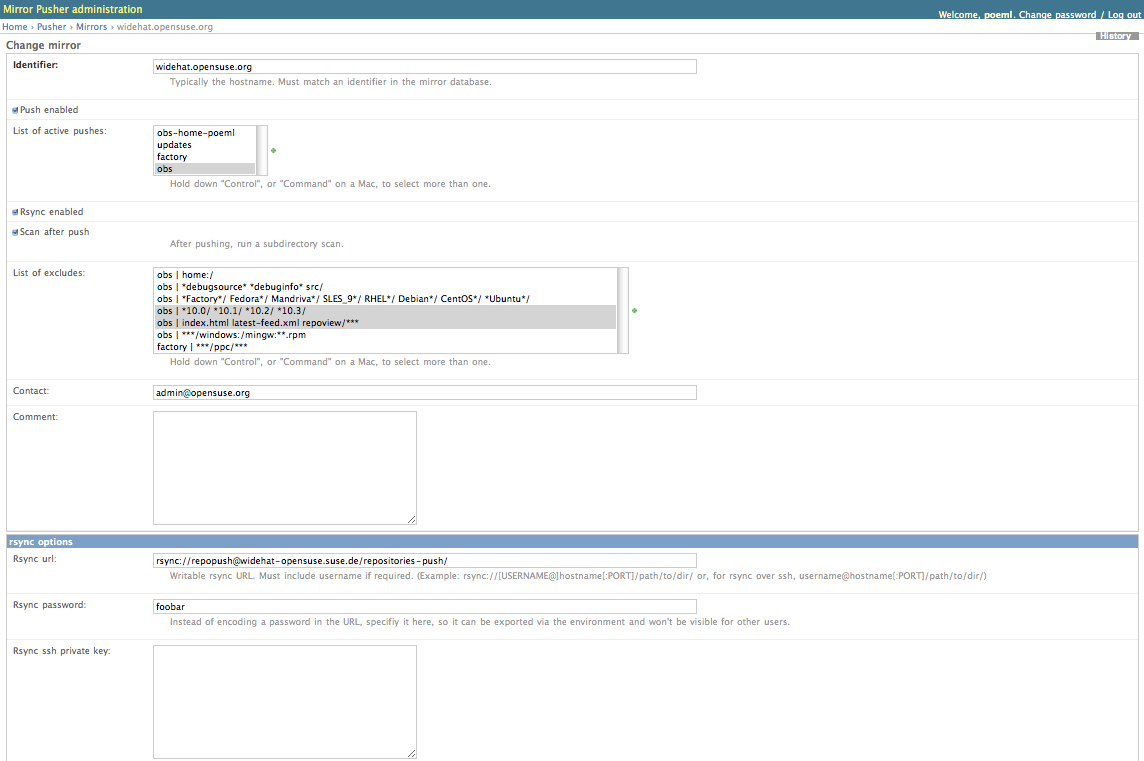This screenshot has height=761, width=1144.
Task: Select the 'obs | home:/' exclude
Action: 385,275
